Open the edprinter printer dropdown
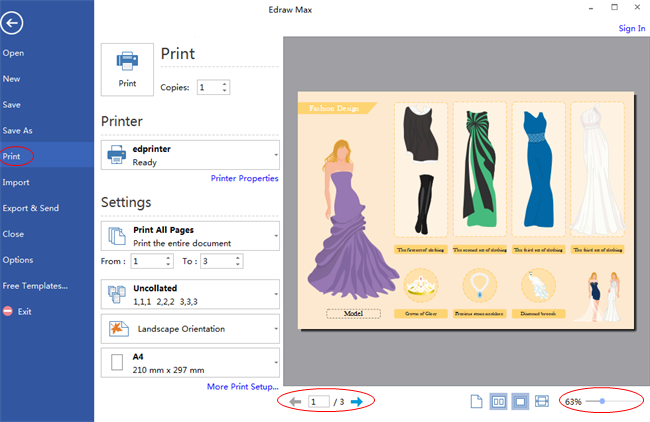Viewport: 650px width, 422px height. (190, 154)
